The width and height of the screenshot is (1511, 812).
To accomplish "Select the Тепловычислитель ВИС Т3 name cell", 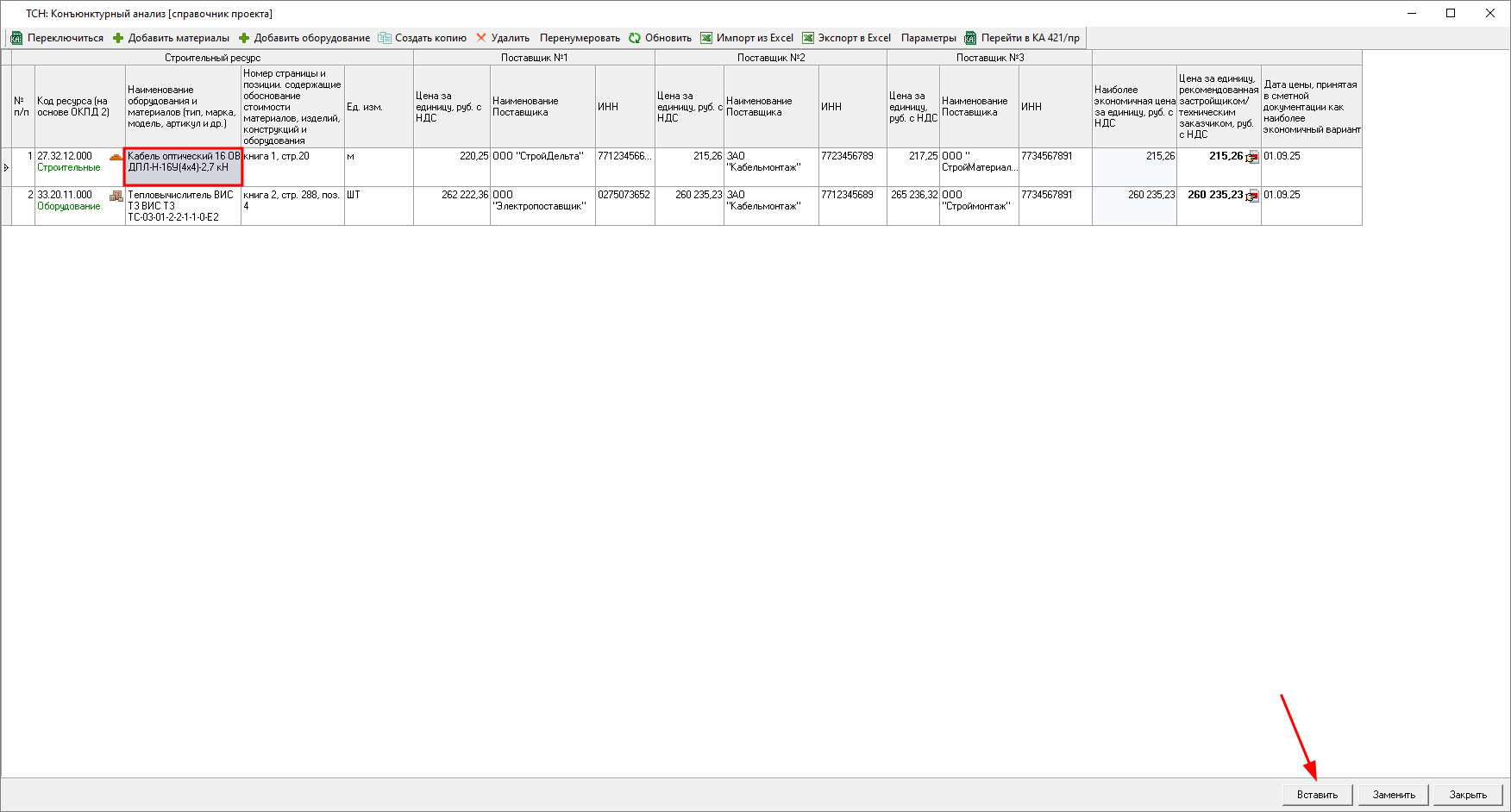I will pyautogui.click(x=182, y=206).
